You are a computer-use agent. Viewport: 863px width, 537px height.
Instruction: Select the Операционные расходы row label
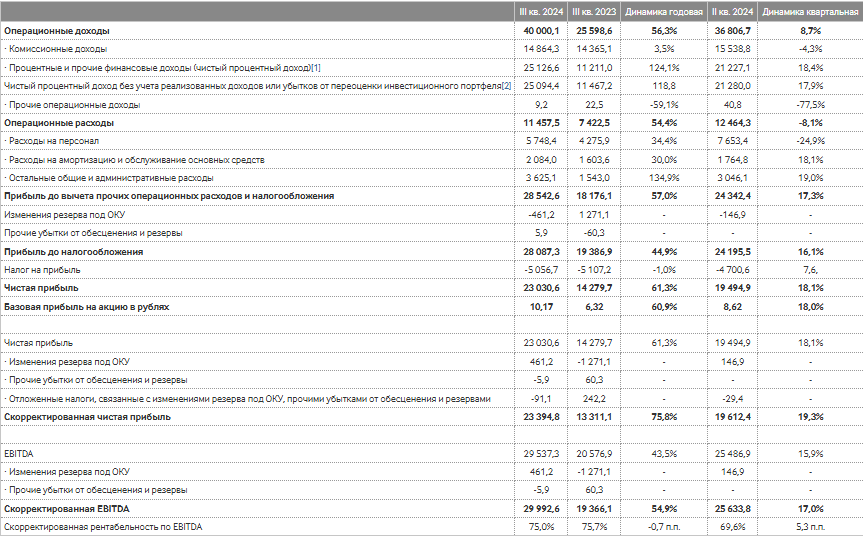59,123
